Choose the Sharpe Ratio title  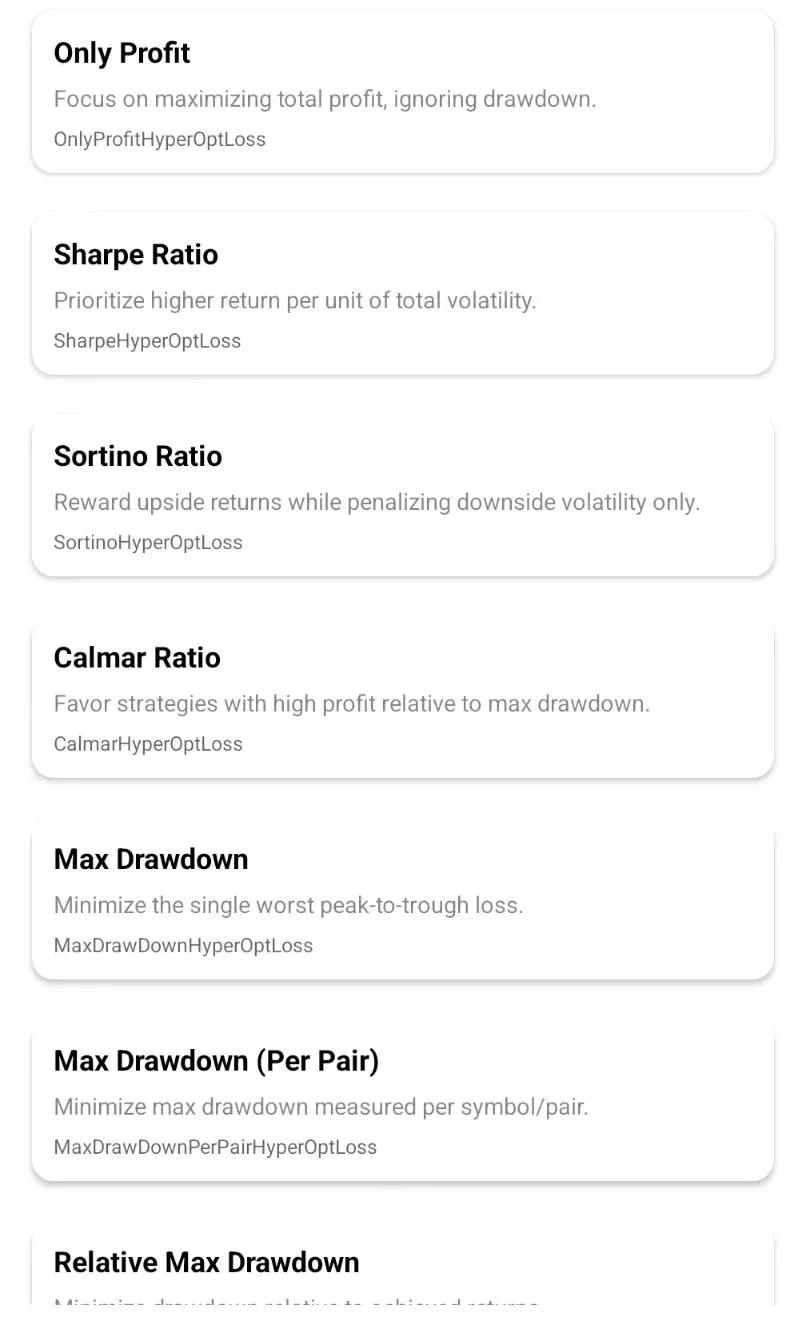(x=135, y=255)
